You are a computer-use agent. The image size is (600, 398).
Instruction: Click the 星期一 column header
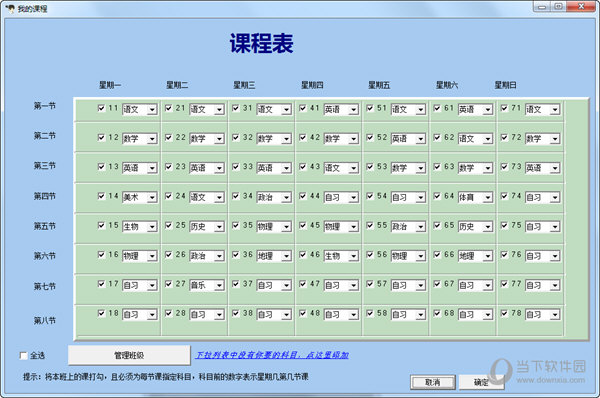click(x=110, y=85)
